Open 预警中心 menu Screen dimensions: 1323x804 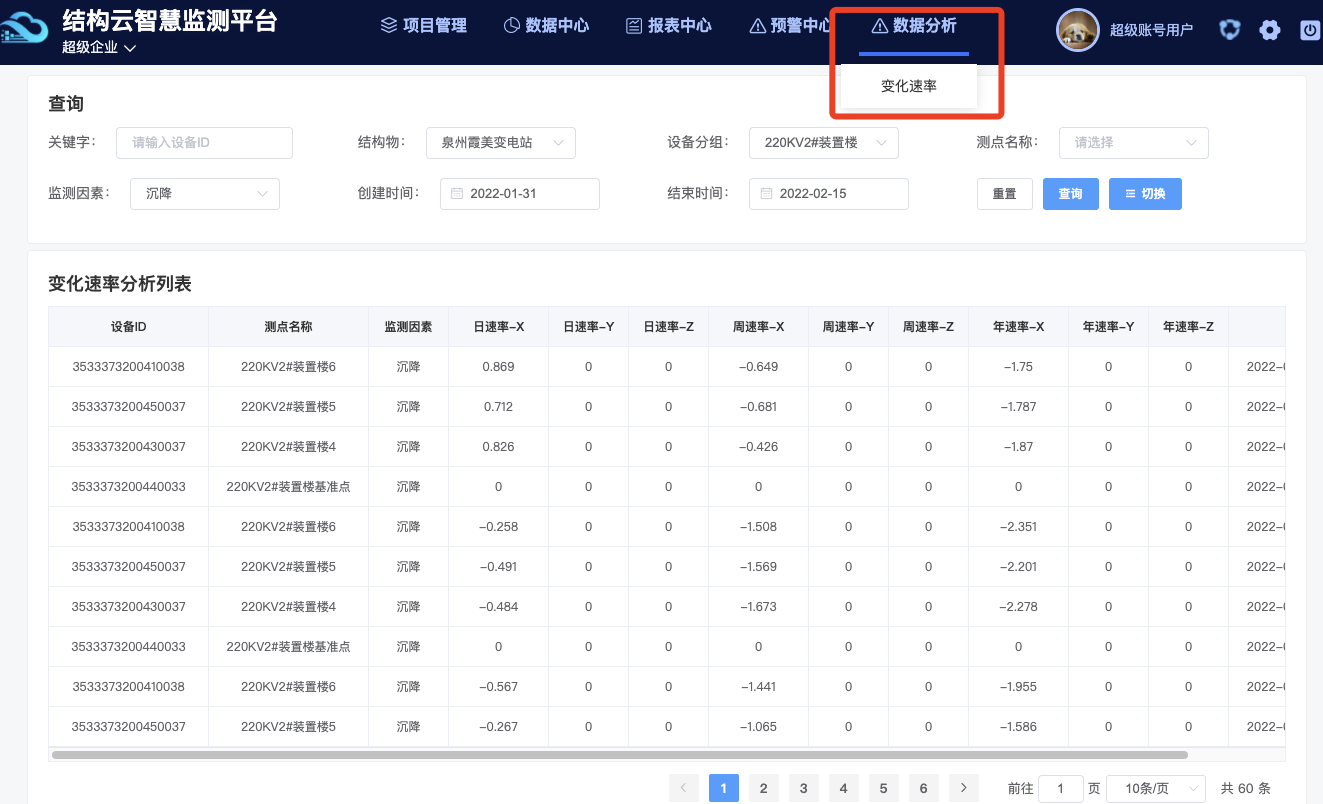(x=791, y=25)
